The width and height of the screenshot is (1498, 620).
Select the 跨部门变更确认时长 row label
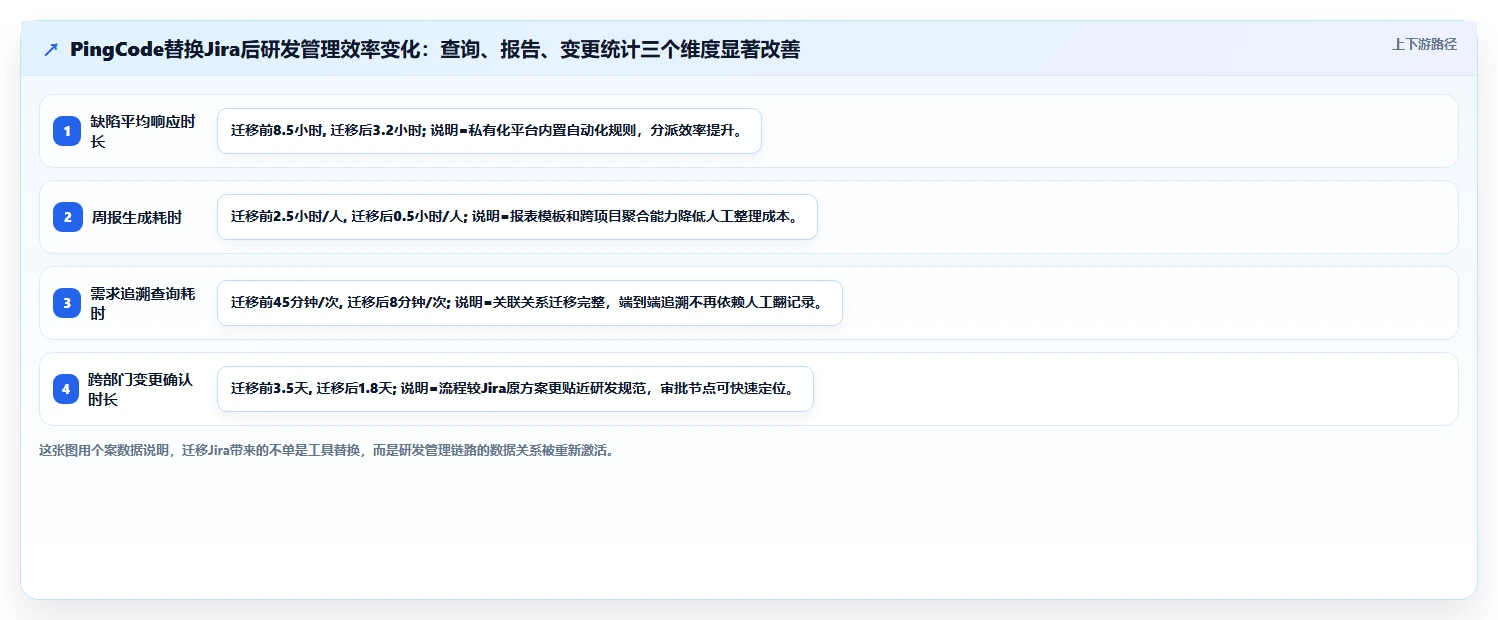pyautogui.click(x=140, y=389)
